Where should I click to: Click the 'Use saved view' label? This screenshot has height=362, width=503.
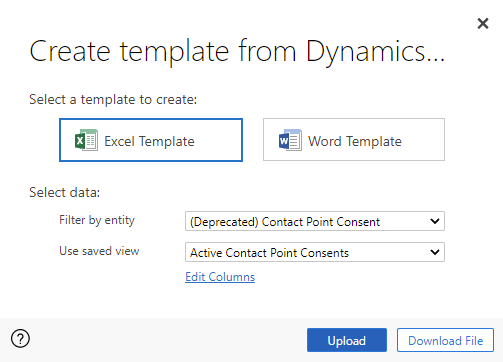click(99, 251)
